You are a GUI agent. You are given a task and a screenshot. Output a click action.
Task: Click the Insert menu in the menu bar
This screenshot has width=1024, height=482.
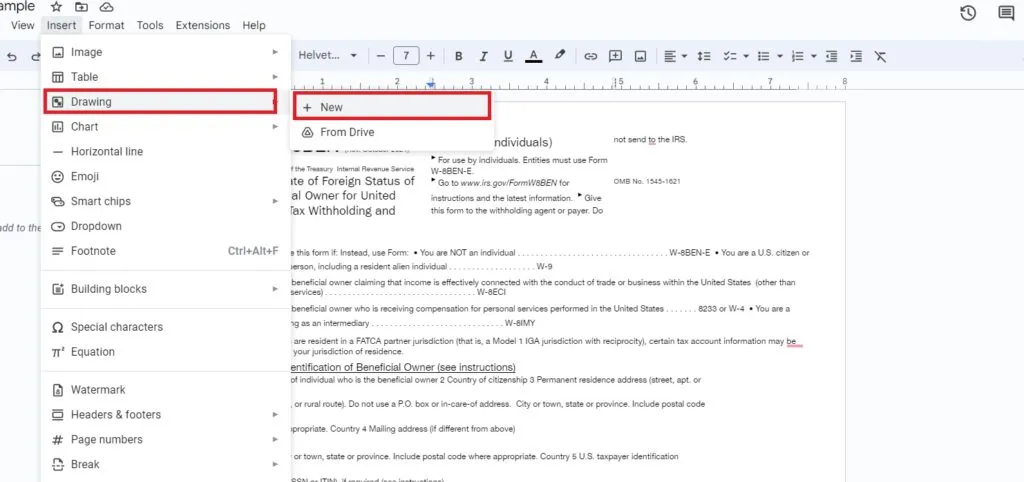click(61, 25)
